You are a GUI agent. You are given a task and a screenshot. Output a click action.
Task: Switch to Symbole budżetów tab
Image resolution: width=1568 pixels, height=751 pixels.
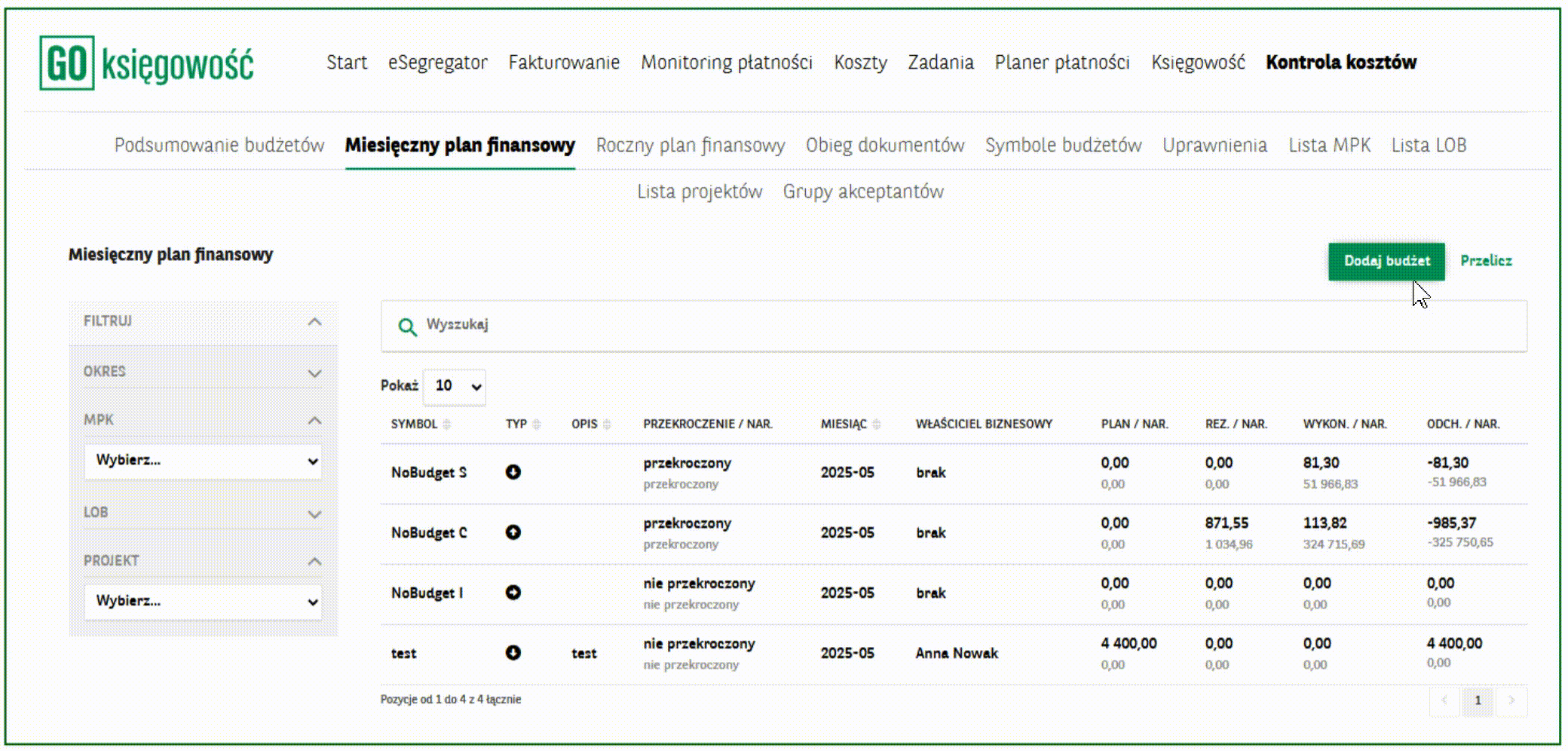click(x=1063, y=146)
